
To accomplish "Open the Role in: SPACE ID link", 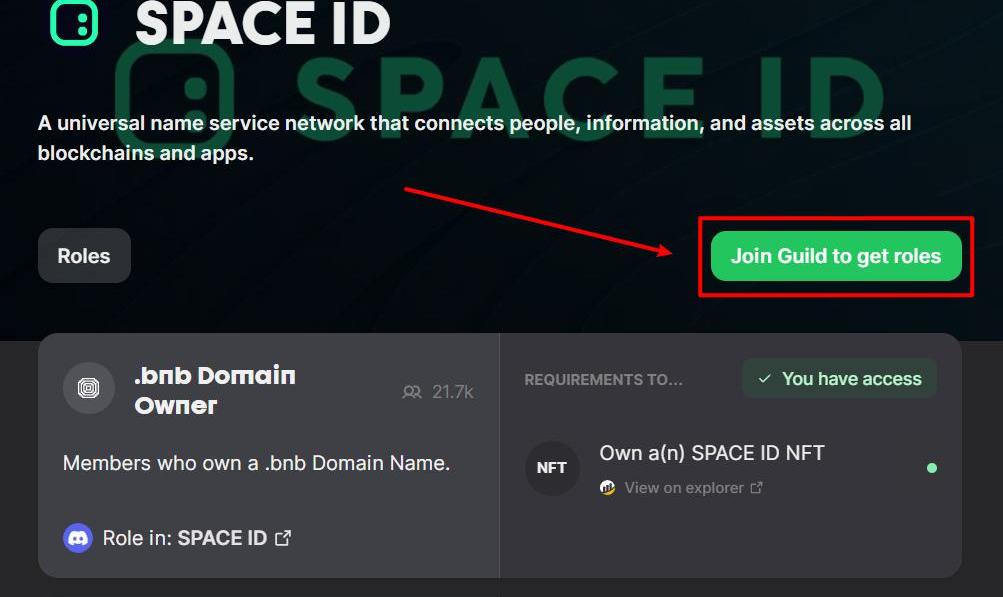I will (x=185, y=538).
